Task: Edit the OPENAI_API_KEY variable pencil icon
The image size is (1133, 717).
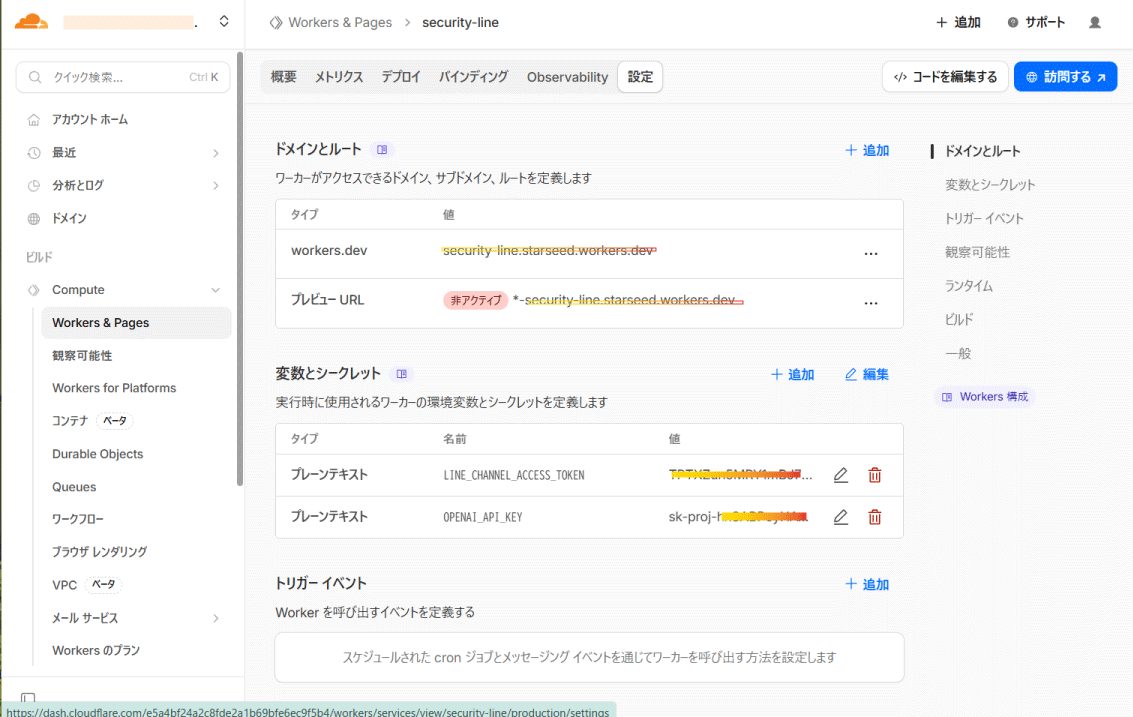Action: pos(841,517)
